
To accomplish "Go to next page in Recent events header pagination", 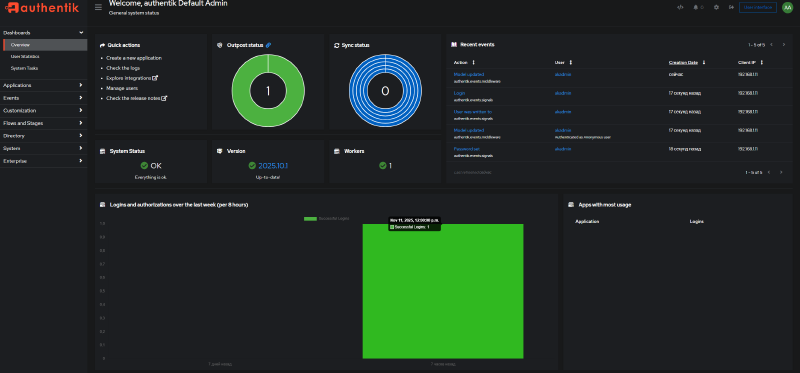I will click(x=784, y=45).
